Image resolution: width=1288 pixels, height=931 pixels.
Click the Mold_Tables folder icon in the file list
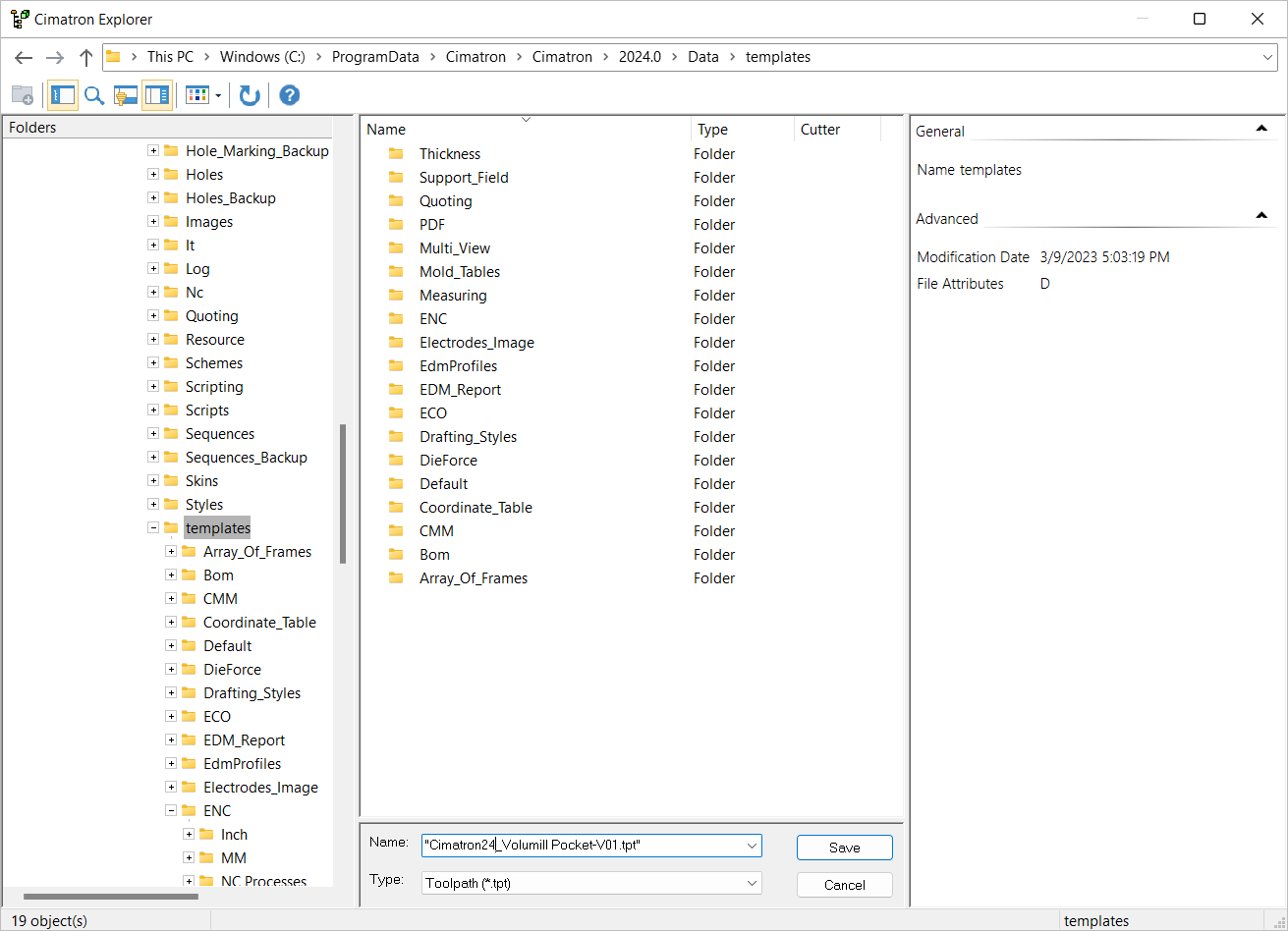coord(396,272)
